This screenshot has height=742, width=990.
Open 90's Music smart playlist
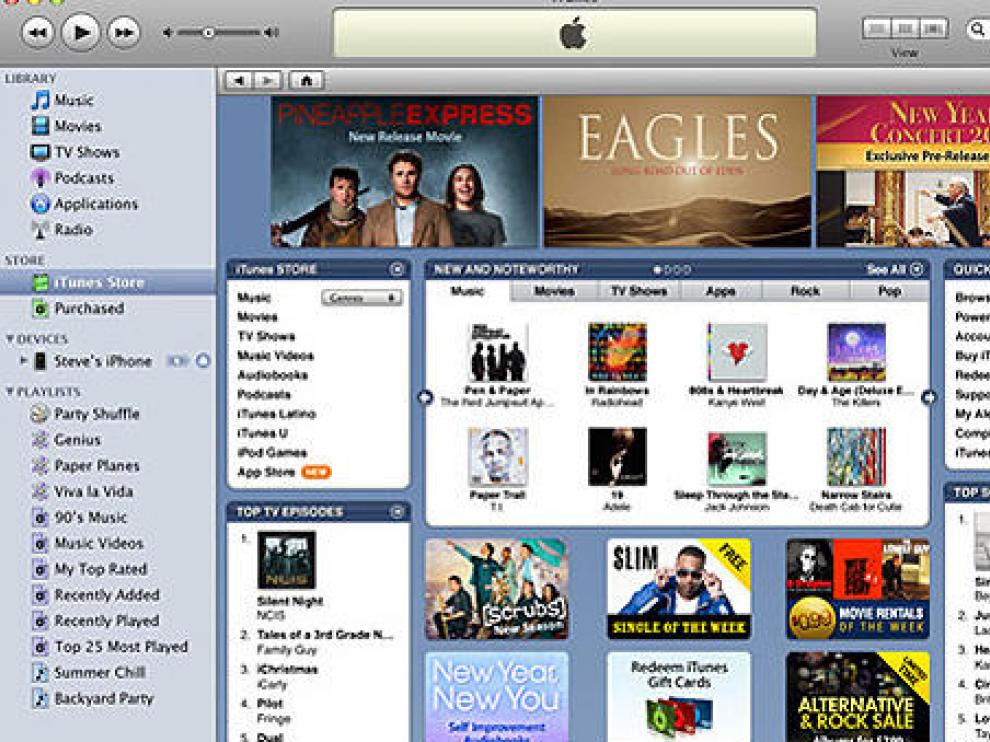coord(79,517)
